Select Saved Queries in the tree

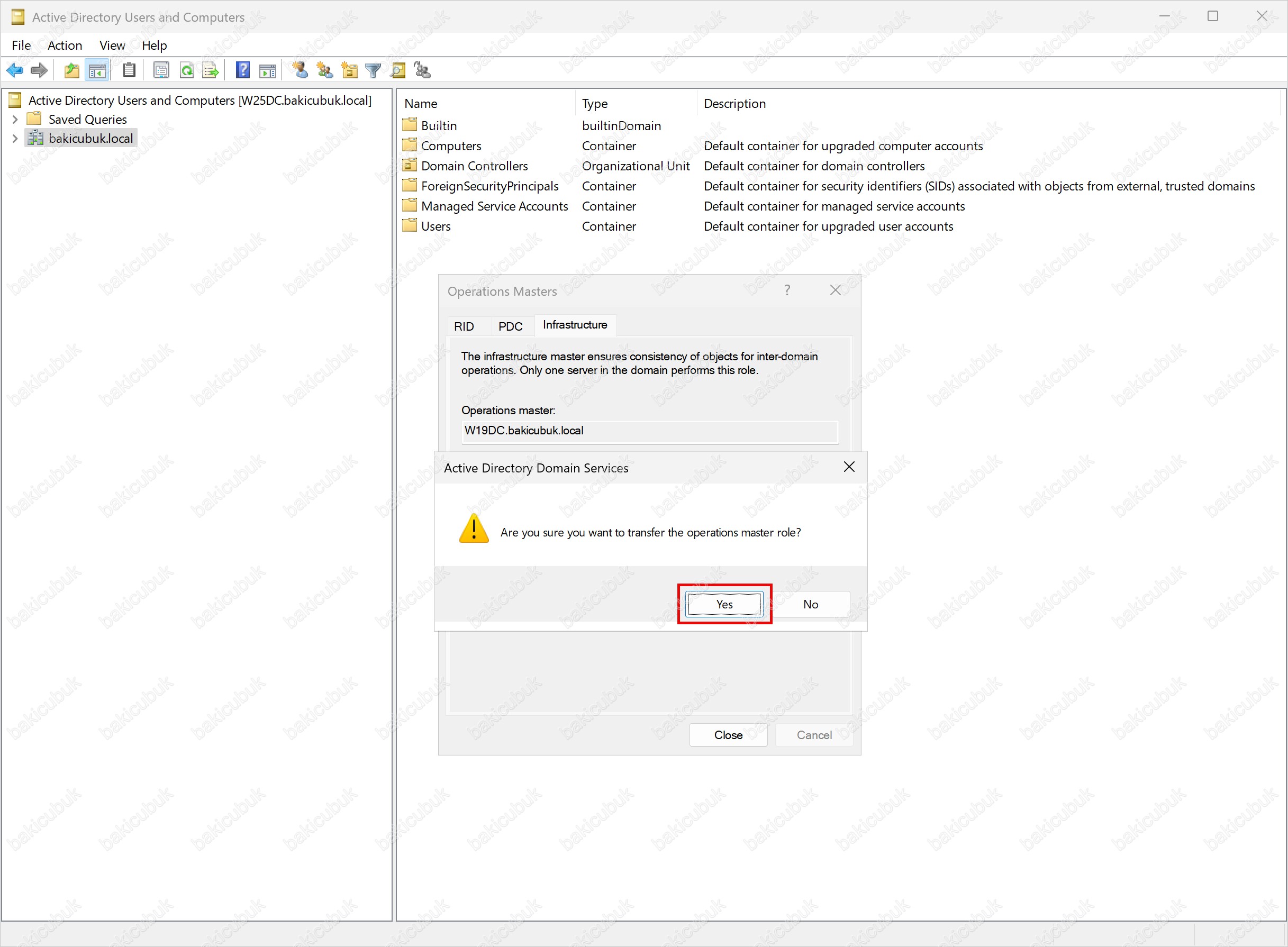point(88,119)
